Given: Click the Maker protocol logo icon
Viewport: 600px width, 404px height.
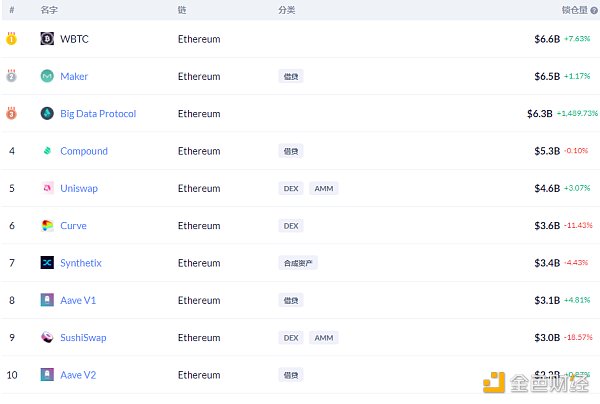Looking at the screenshot, I should click(47, 76).
